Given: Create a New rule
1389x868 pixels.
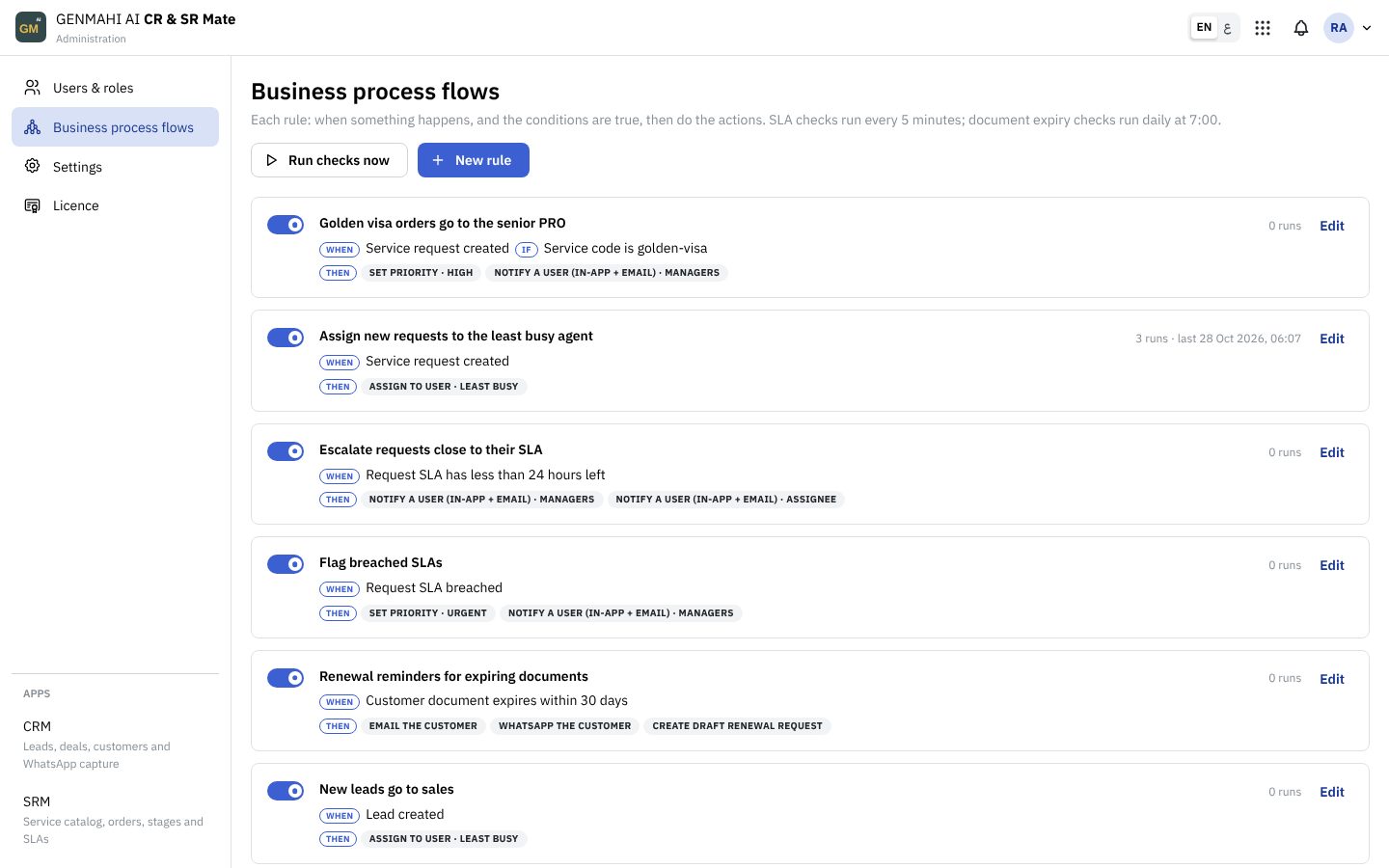Looking at the screenshot, I should 473,160.
